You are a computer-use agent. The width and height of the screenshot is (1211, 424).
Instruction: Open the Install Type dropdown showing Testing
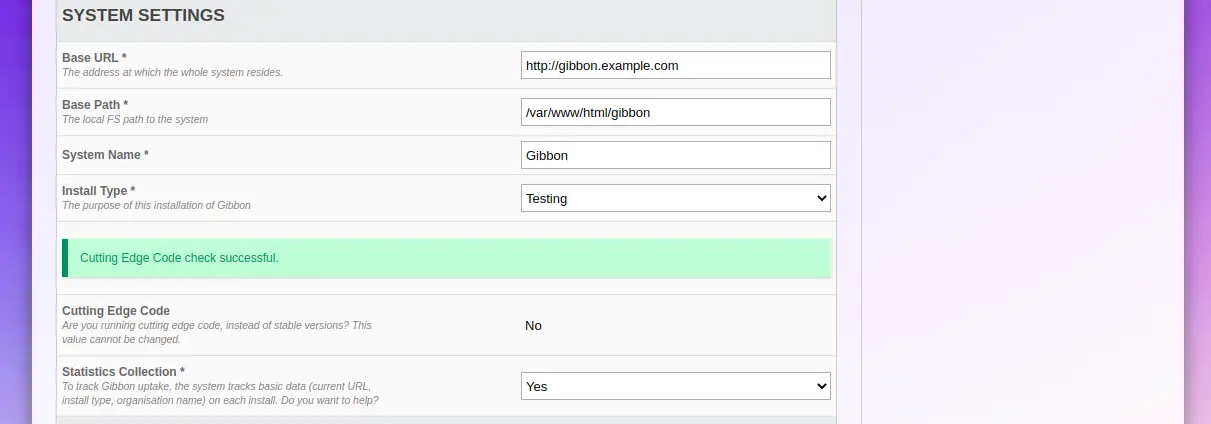click(x=676, y=198)
